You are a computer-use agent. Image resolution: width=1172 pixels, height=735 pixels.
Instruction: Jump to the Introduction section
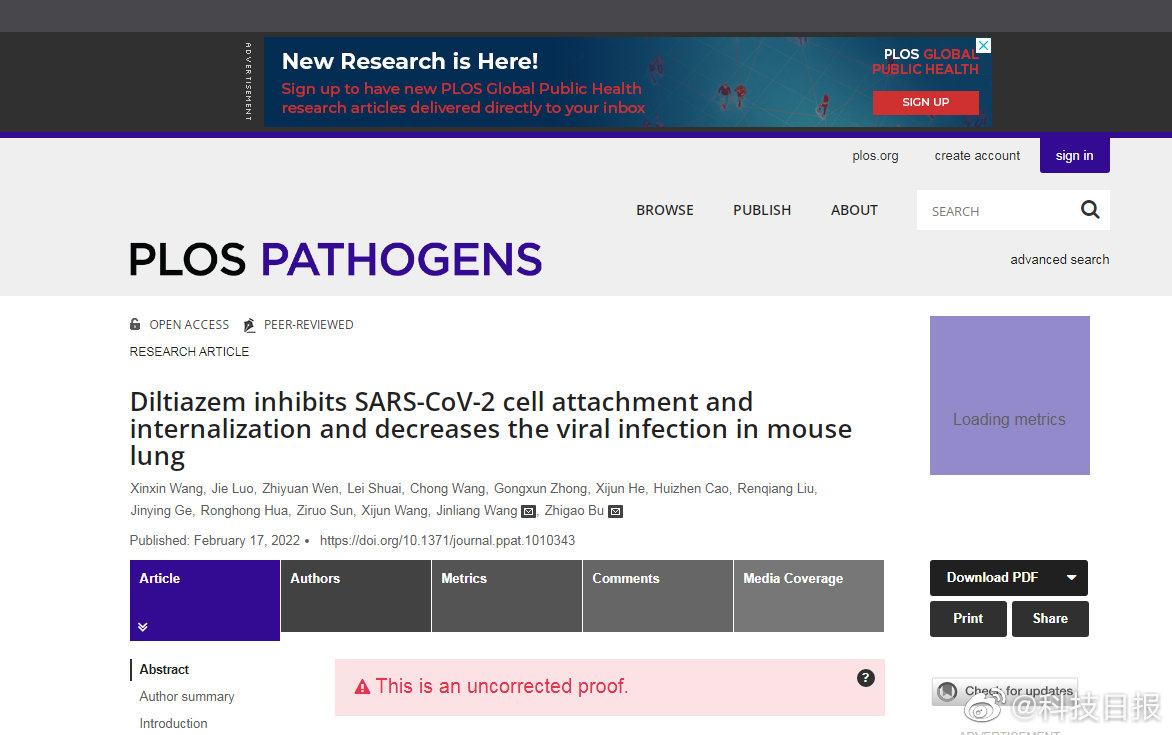(173, 723)
